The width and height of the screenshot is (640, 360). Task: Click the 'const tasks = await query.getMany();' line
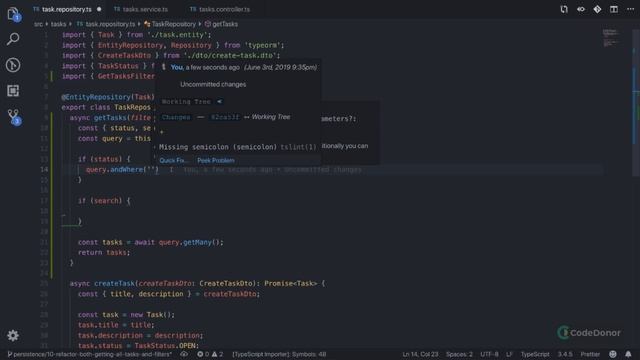151,242
